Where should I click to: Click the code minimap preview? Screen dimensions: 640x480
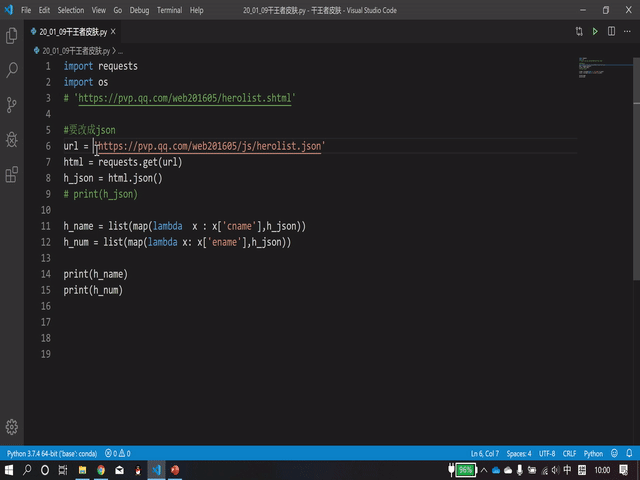point(605,69)
